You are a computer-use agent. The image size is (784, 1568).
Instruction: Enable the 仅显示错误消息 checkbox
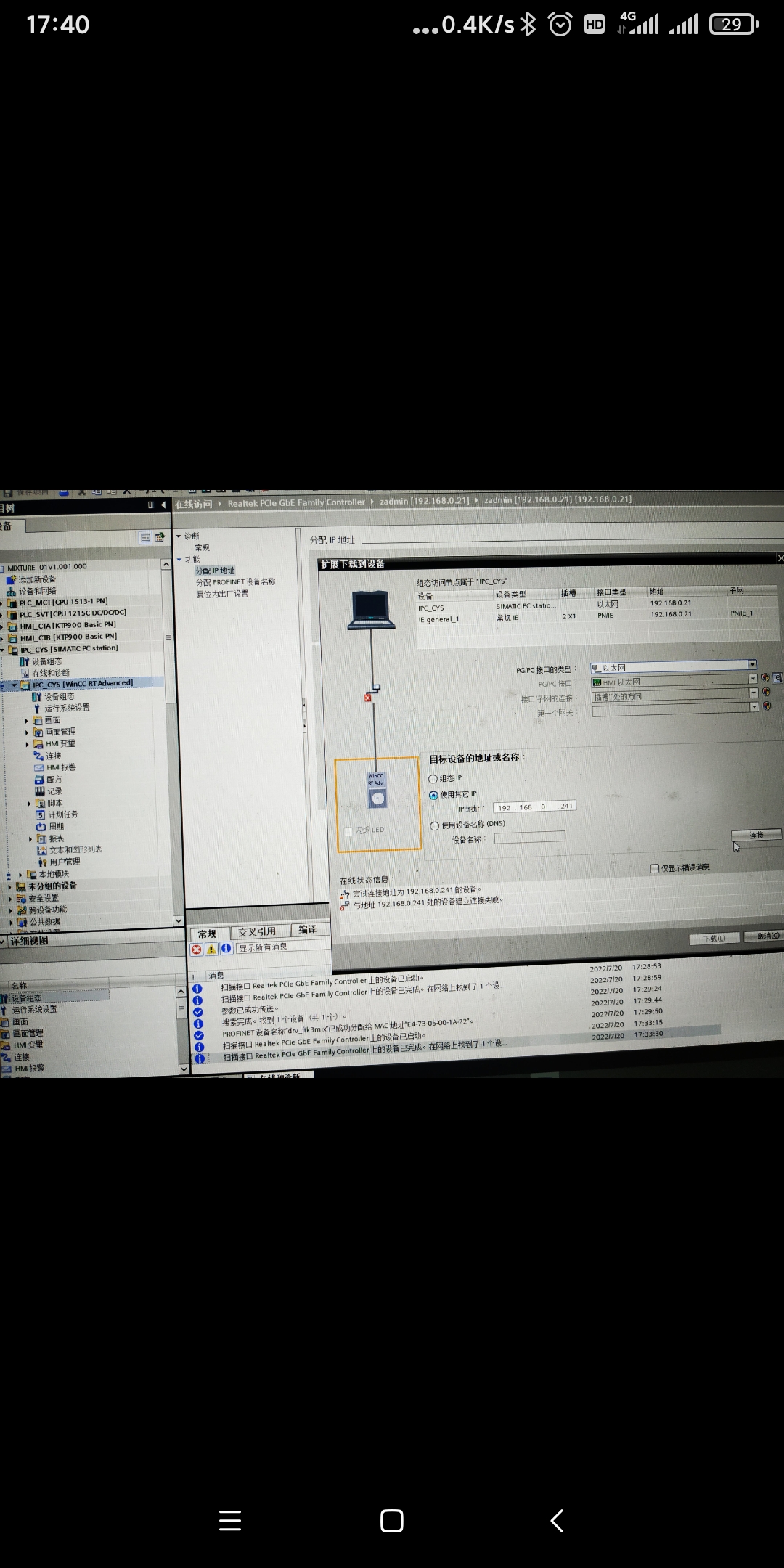pos(655,868)
